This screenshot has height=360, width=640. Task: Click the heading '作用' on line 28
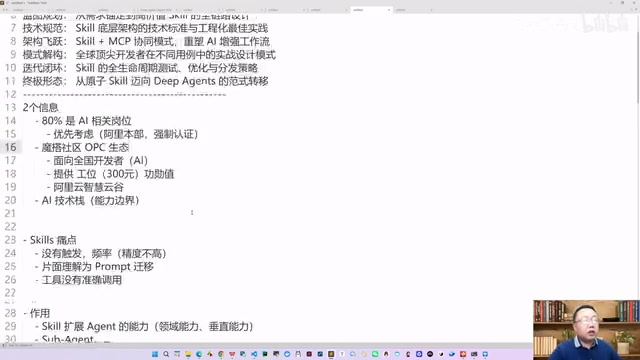pyautogui.click(x=40, y=313)
